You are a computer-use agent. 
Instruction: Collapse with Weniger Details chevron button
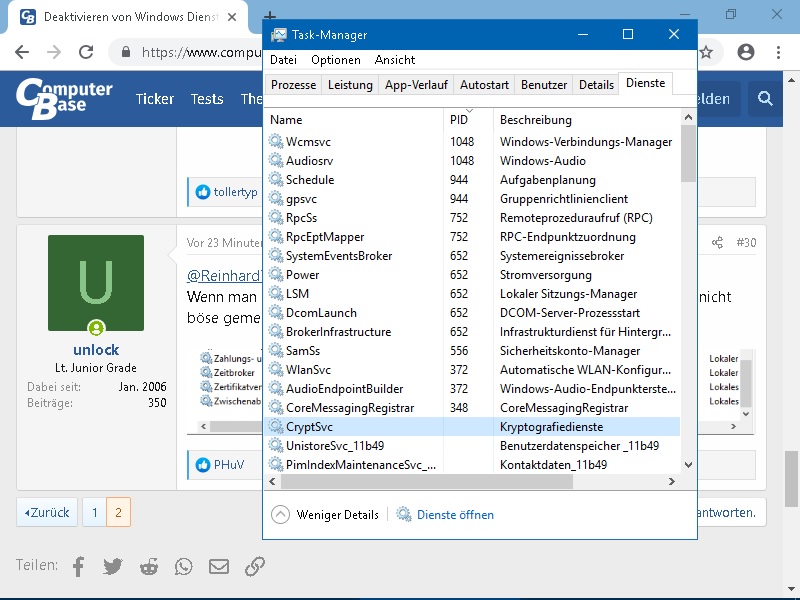280,514
